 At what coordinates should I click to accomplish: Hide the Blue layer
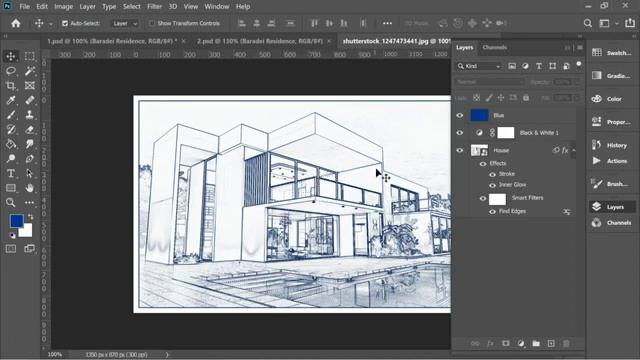click(460, 116)
